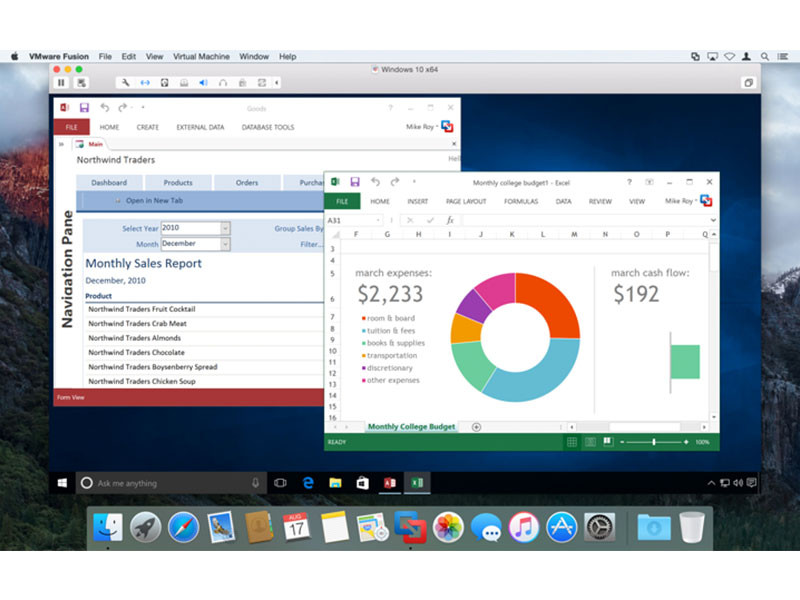Image resolution: width=800 pixels, height=600 pixels.
Task: Open the red FILE button in Access
Action: click(72, 127)
